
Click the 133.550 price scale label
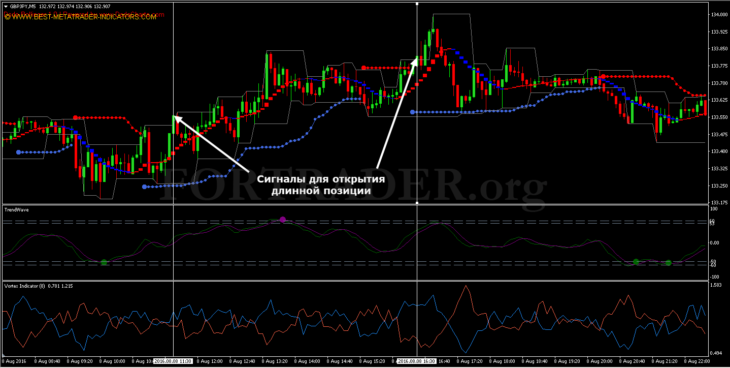[x=718, y=117]
